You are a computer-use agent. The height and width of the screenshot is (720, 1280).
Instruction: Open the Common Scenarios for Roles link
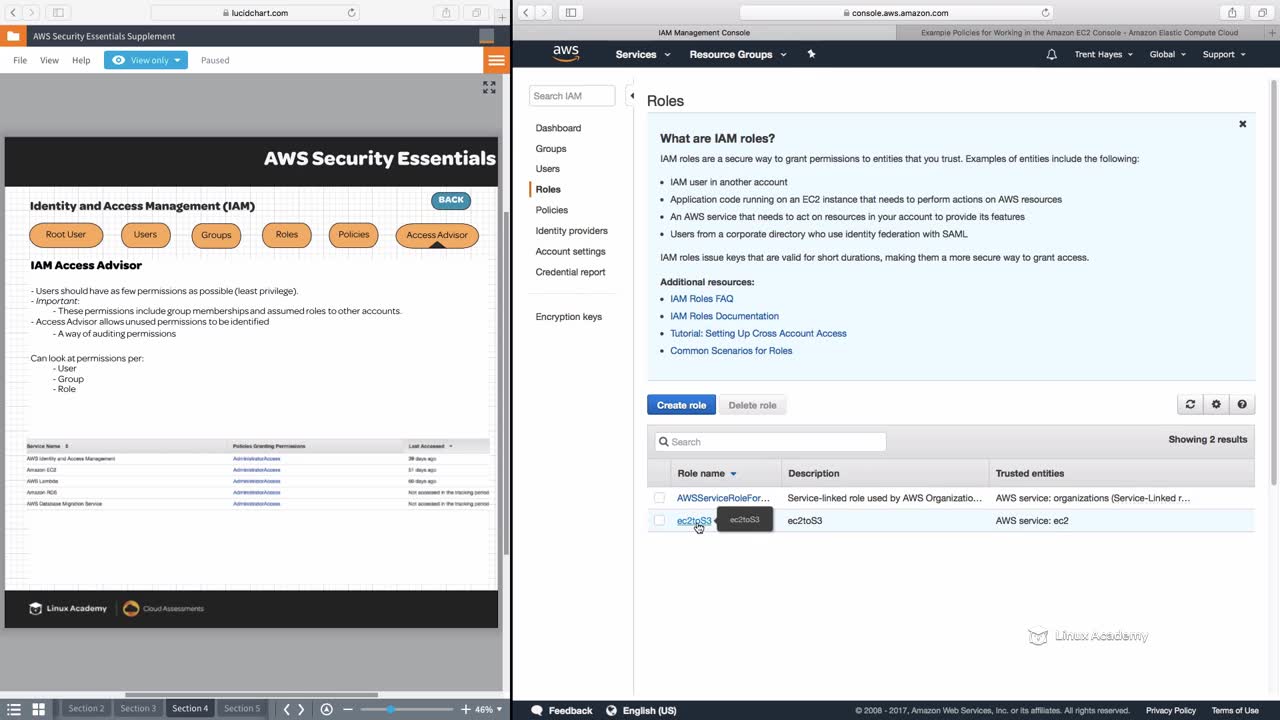731,351
